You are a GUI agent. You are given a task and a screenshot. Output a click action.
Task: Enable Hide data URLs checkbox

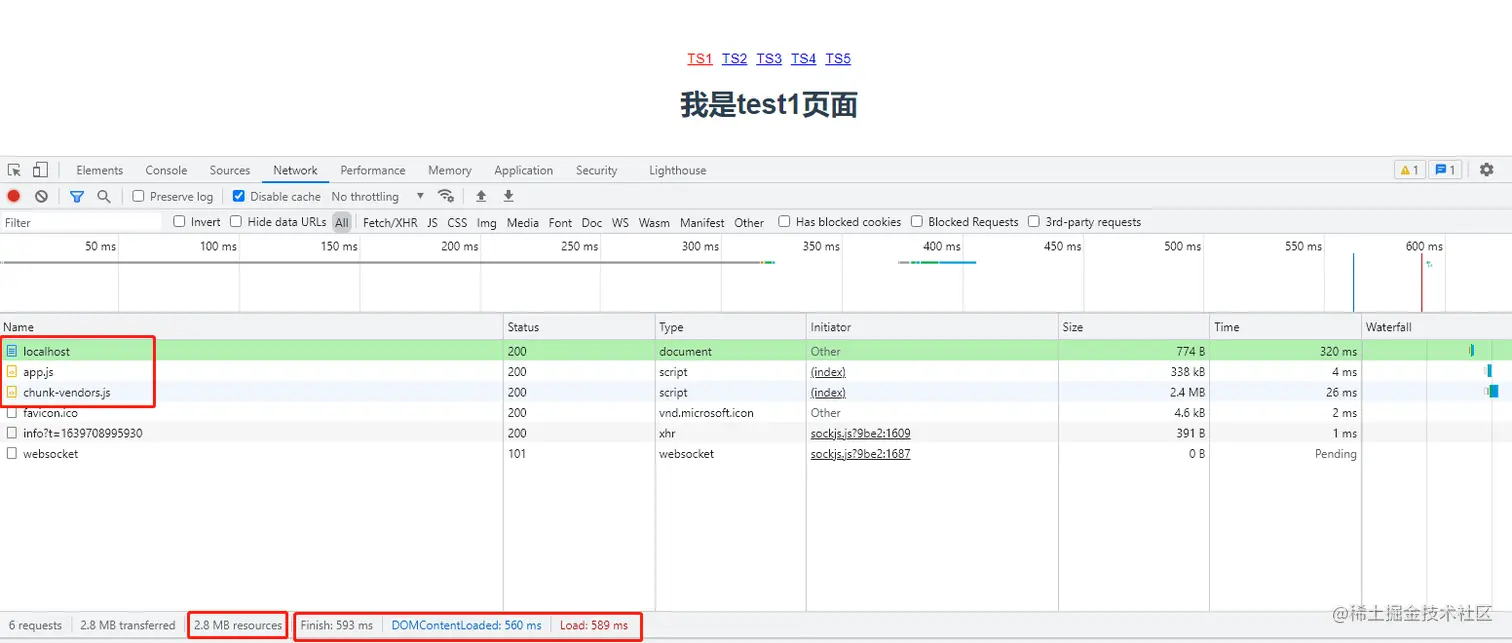pyautogui.click(x=236, y=222)
